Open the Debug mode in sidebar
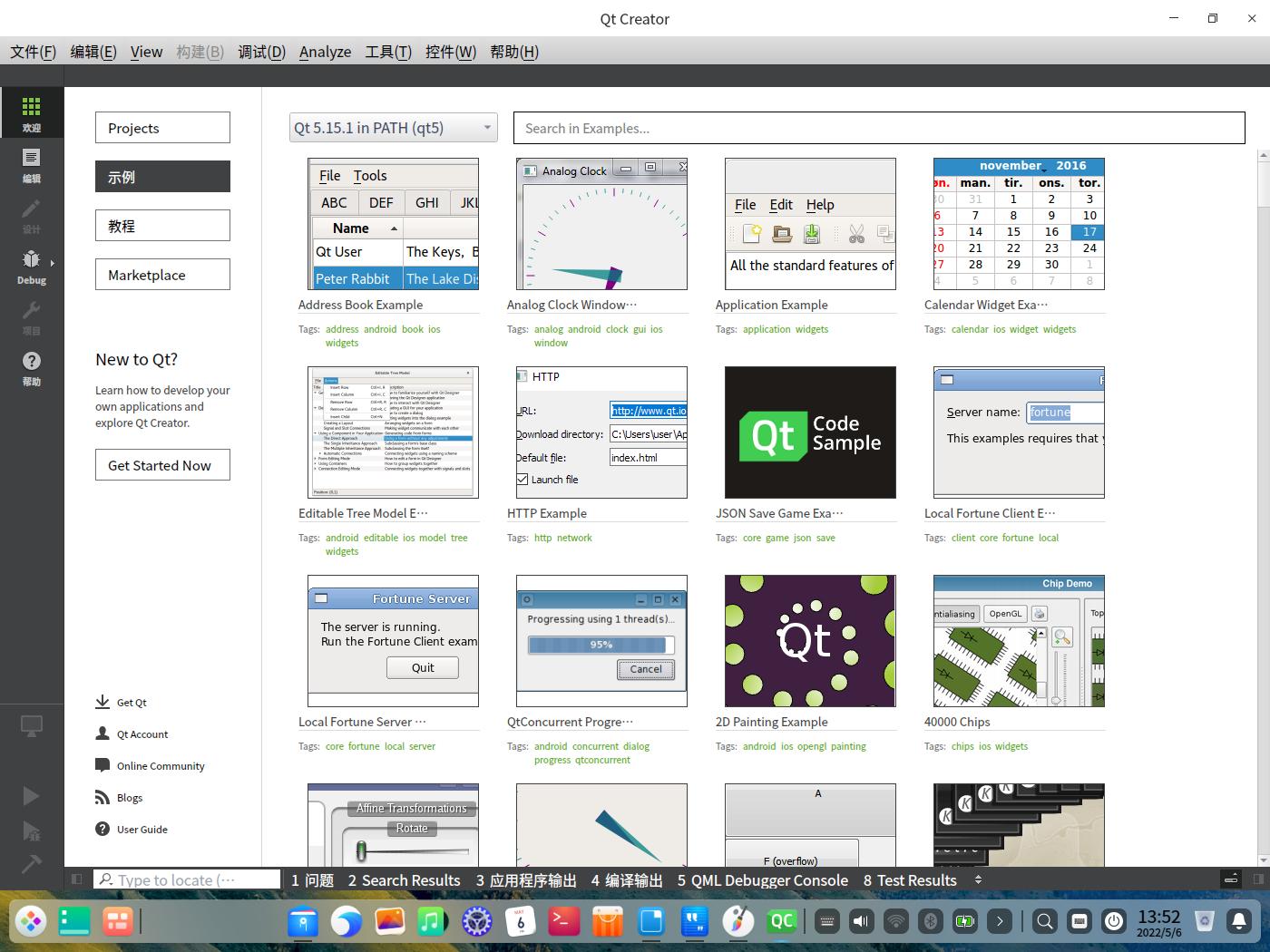This screenshot has height=952, width=1270. click(x=32, y=267)
